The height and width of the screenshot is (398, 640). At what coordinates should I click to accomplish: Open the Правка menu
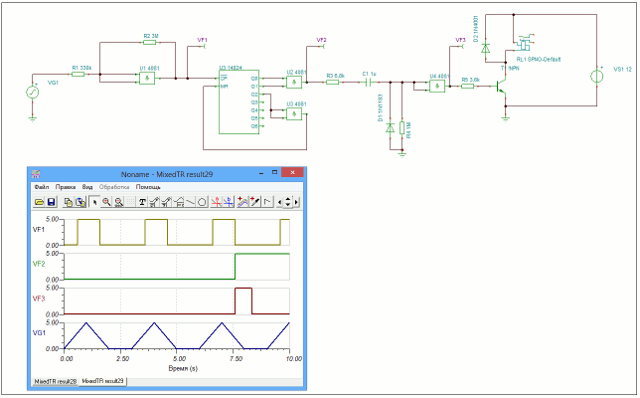[65, 187]
